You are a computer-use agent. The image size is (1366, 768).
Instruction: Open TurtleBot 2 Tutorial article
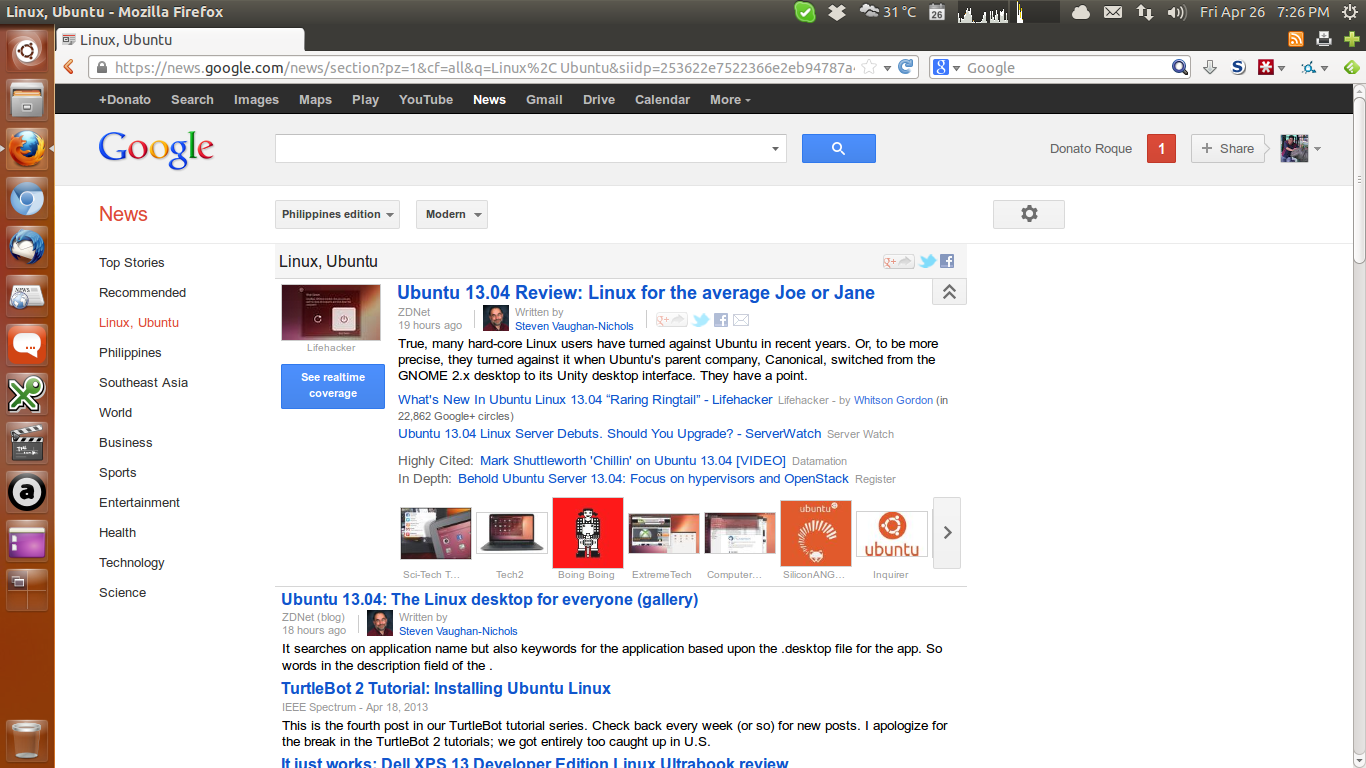(446, 688)
